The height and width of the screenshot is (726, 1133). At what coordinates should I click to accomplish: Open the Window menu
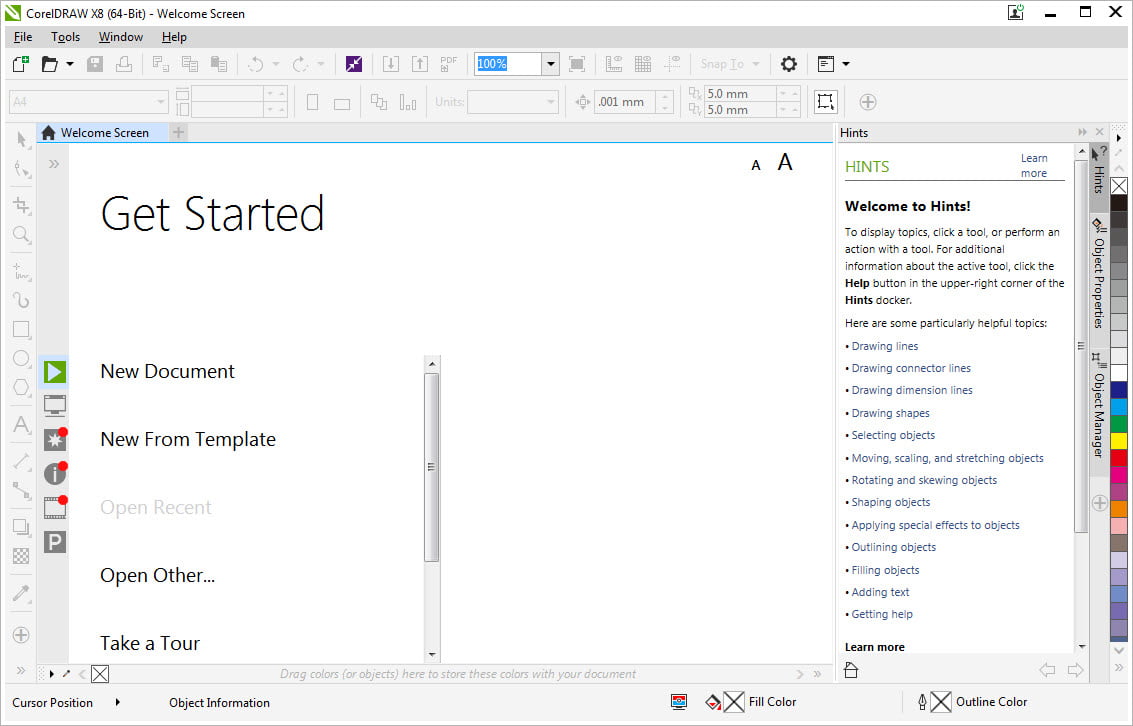[x=121, y=37]
